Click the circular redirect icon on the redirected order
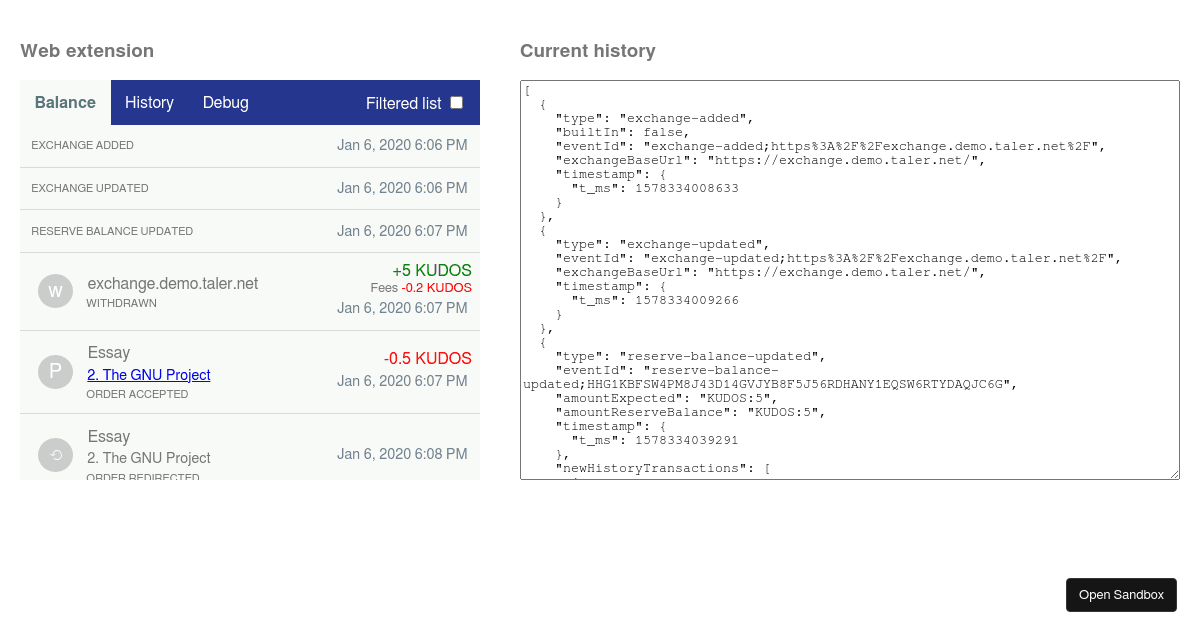Viewport: 1200px width, 630px height. 55,454
